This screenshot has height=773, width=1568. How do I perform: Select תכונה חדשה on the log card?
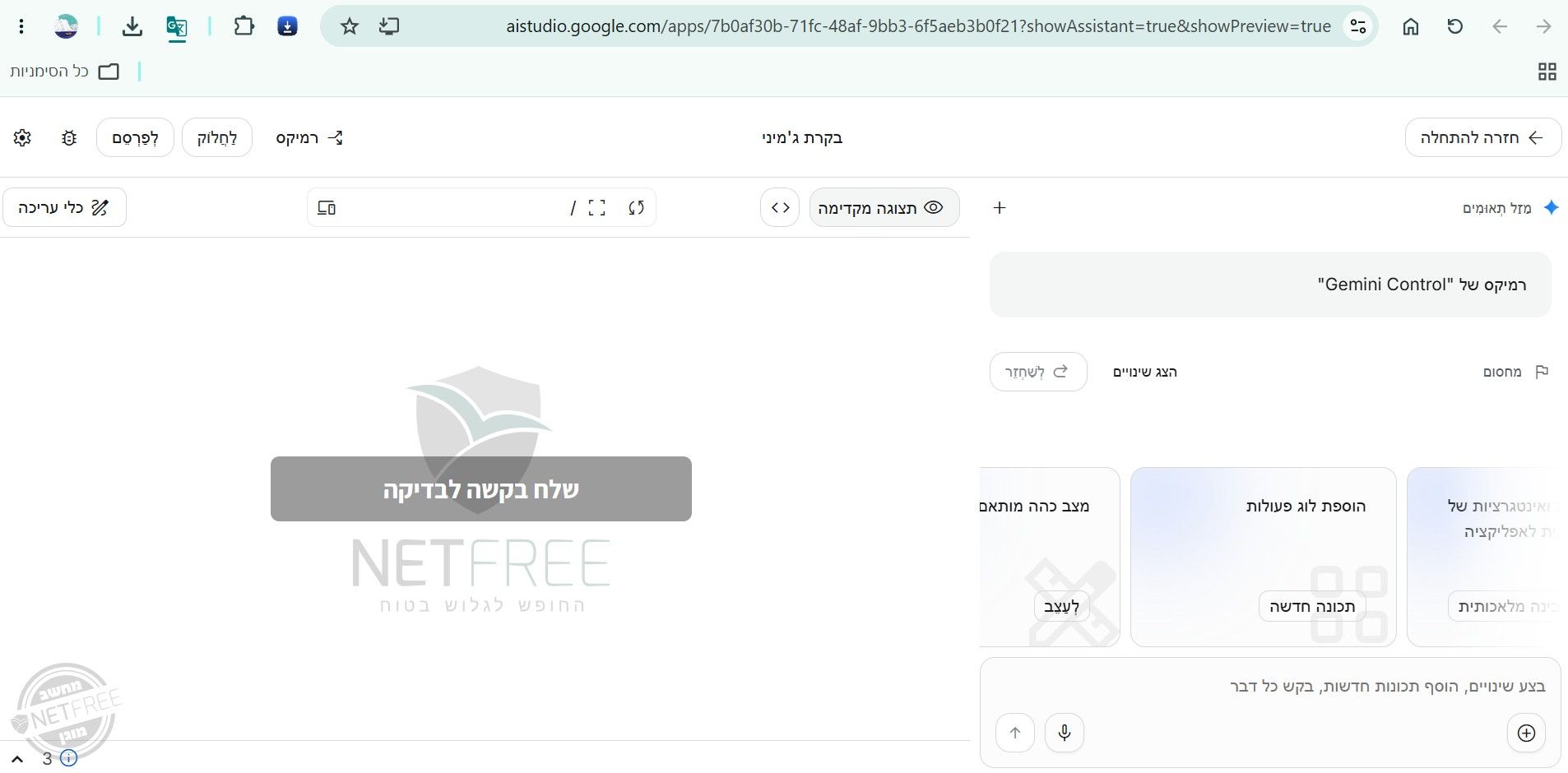(x=1312, y=606)
